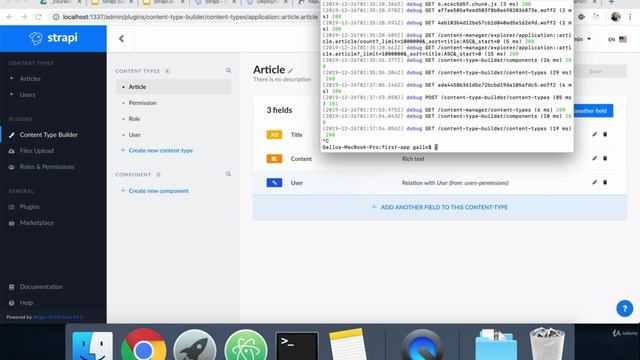Open the admin user dropdown
The width and height of the screenshot is (640, 360).
pos(583,39)
